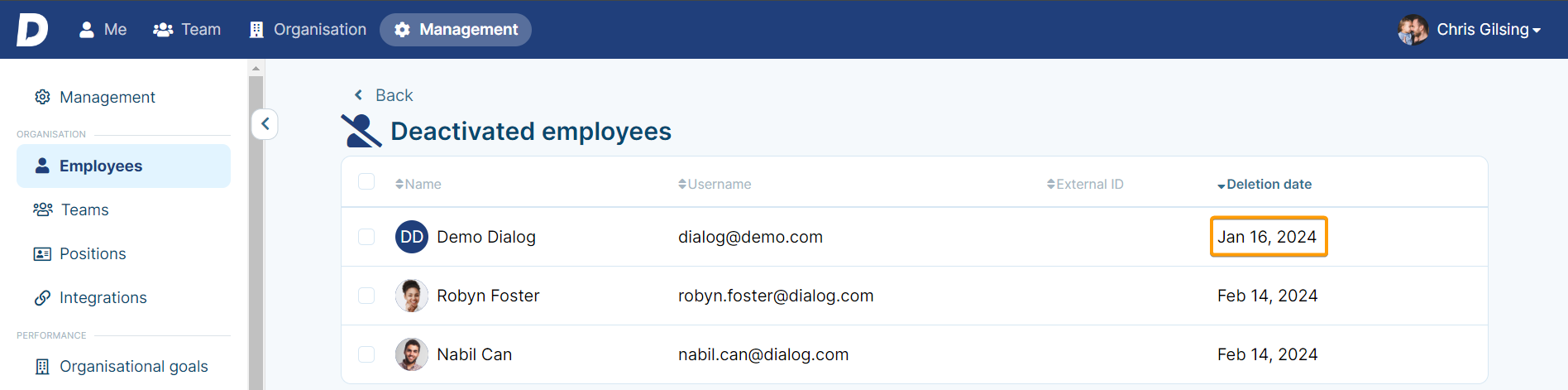The image size is (1568, 390).
Task: Sort the table by Deletion date
Action: (1264, 185)
